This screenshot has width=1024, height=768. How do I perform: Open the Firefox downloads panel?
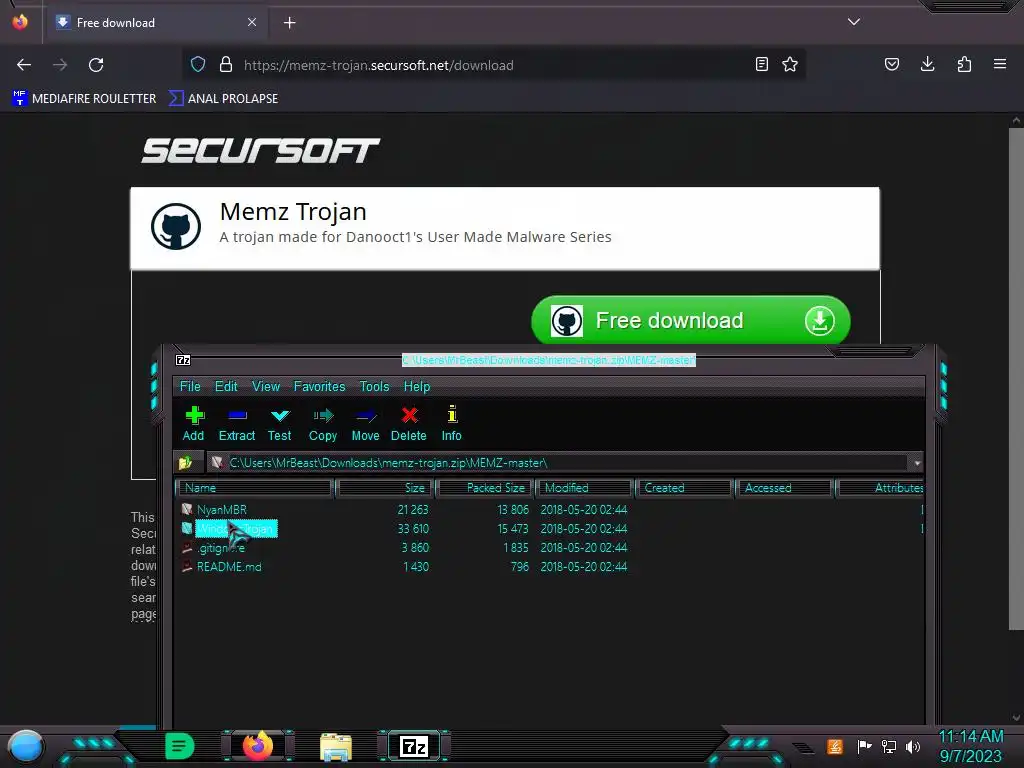(927, 65)
